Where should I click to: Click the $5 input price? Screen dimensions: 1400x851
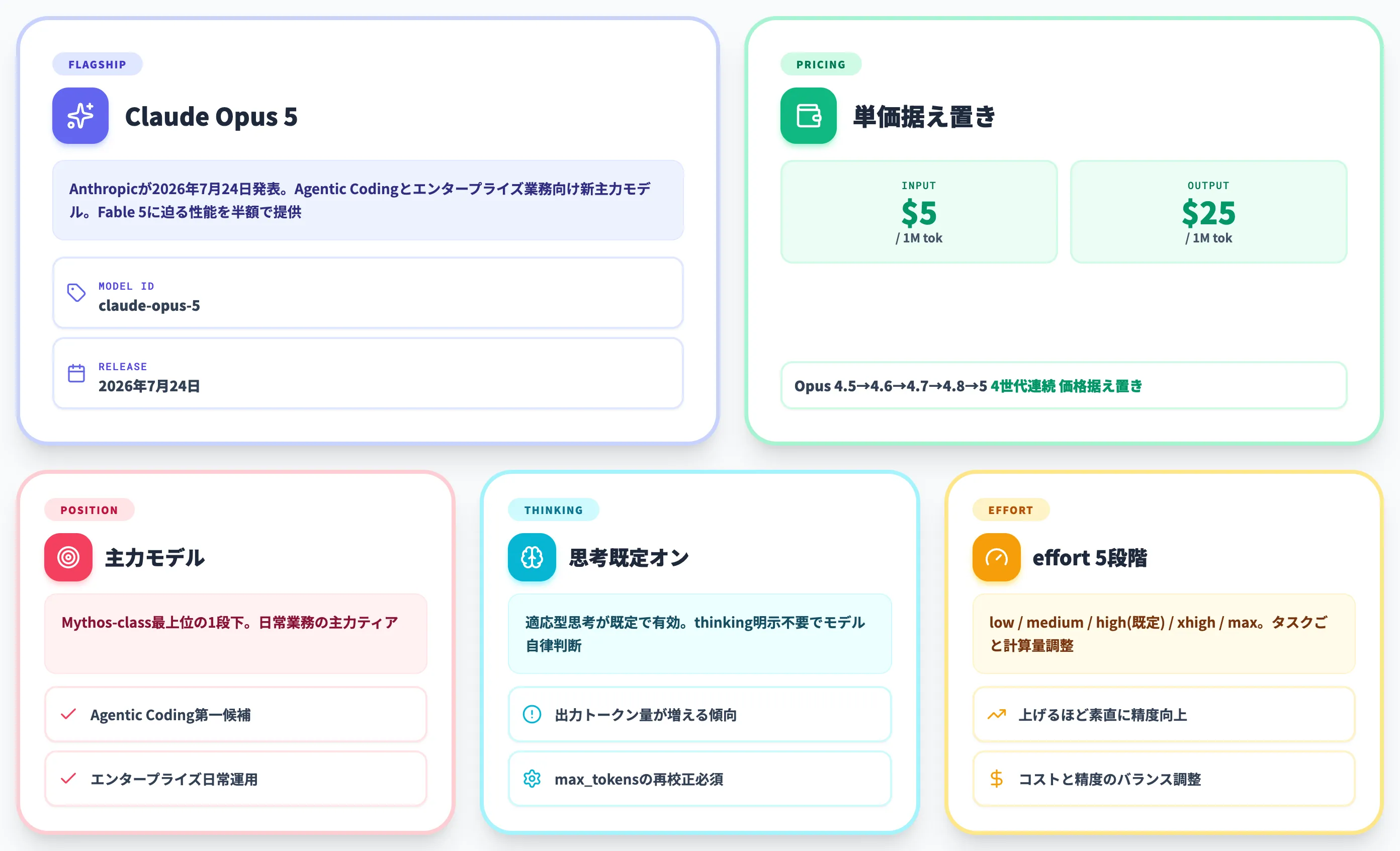tap(919, 212)
